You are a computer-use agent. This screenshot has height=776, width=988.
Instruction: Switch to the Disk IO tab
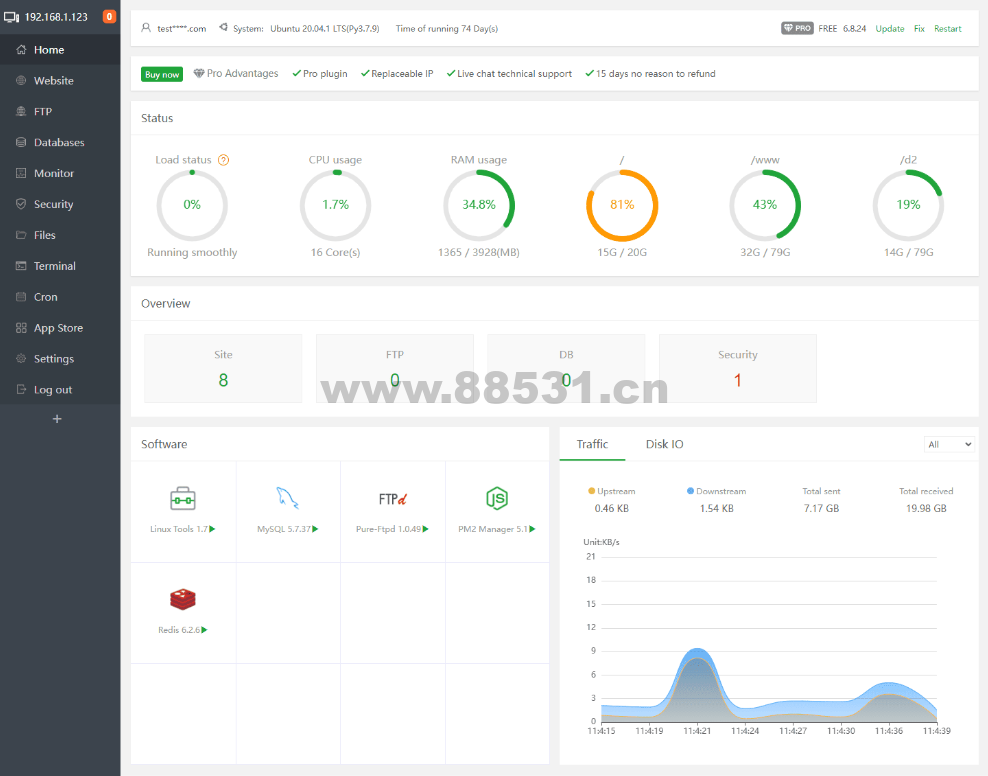pos(664,444)
